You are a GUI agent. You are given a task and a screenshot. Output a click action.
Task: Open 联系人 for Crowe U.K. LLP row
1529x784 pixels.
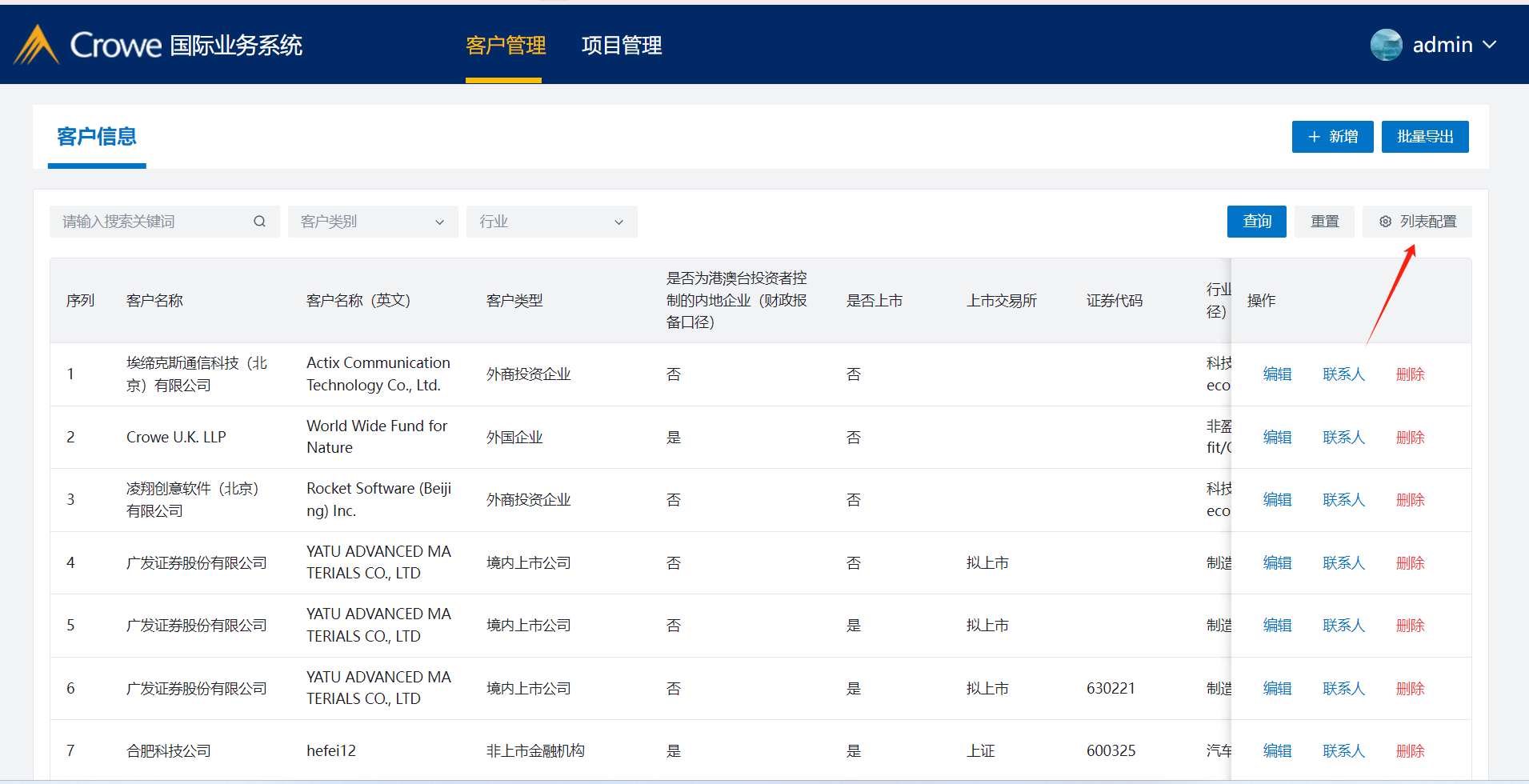(x=1343, y=438)
